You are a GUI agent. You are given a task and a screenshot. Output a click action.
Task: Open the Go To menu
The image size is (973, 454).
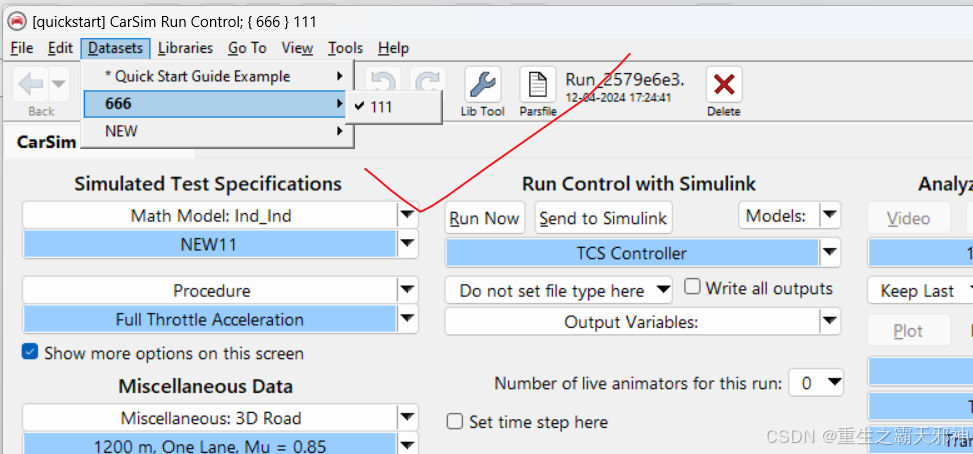[x=247, y=48]
